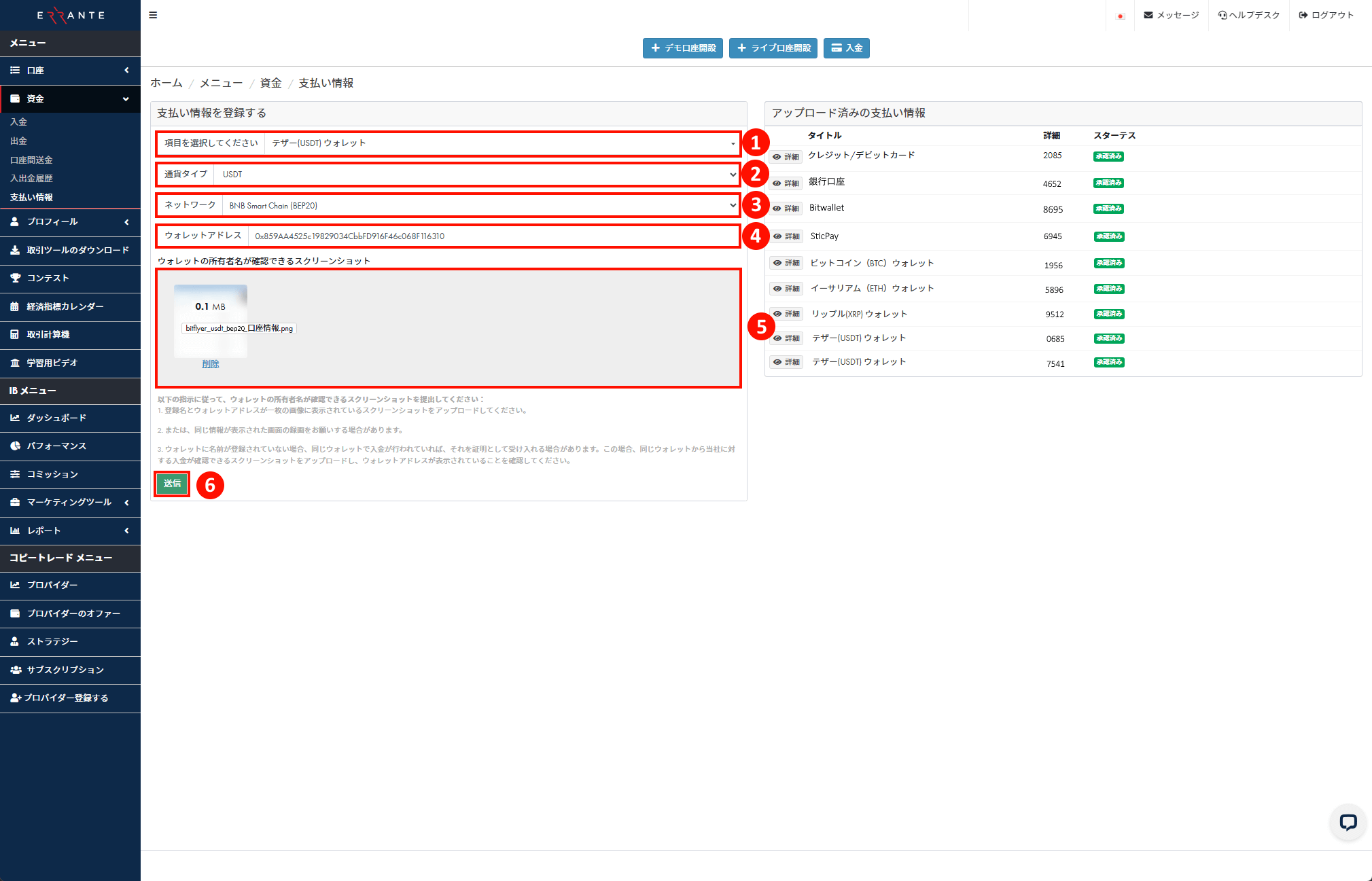Select 入出金履歴 from the sidebar menu
Viewport: 1372px width, 881px height.
[31, 178]
